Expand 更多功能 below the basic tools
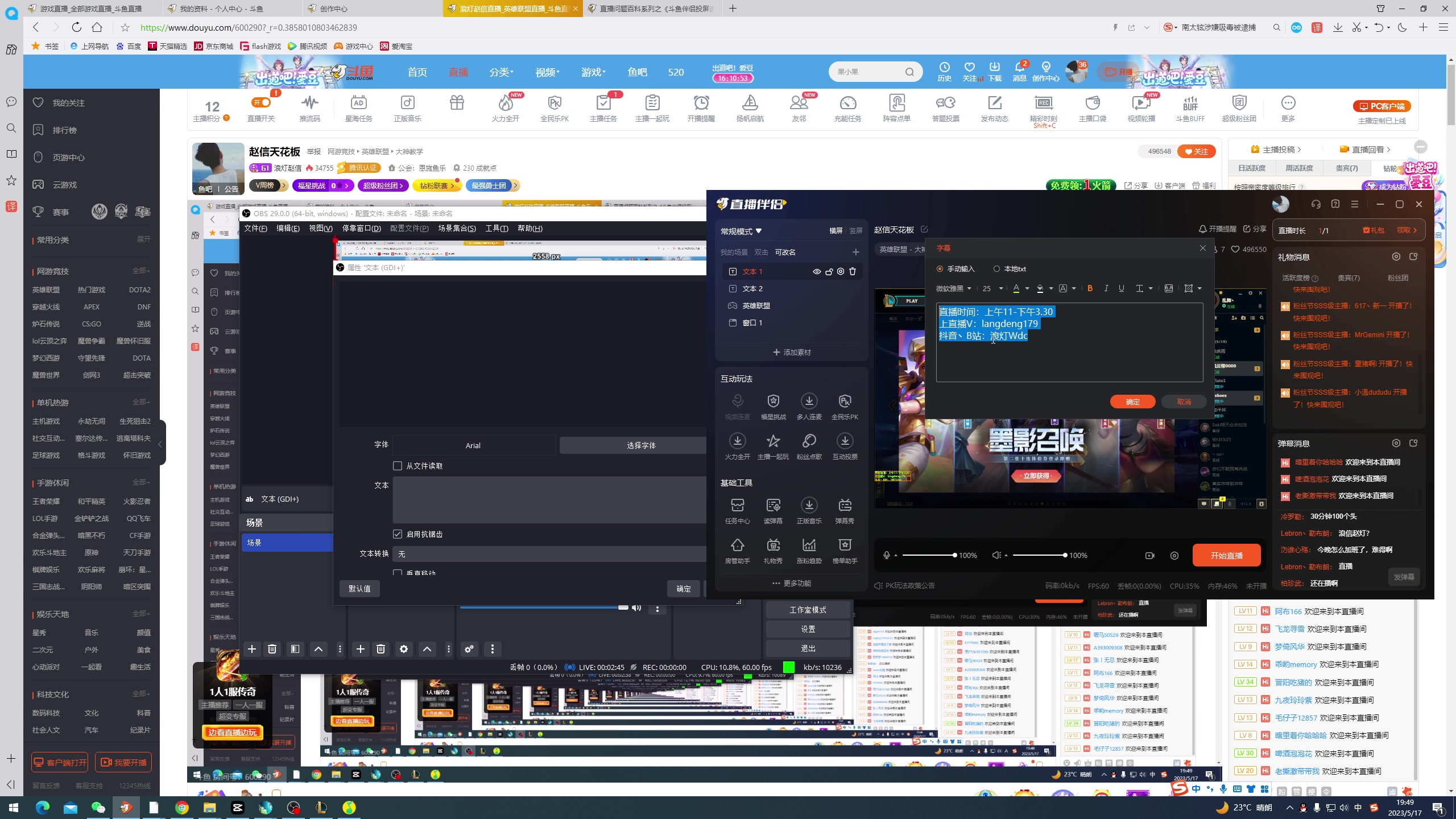This screenshot has height=819, width=1456. (x=792, y=583)
